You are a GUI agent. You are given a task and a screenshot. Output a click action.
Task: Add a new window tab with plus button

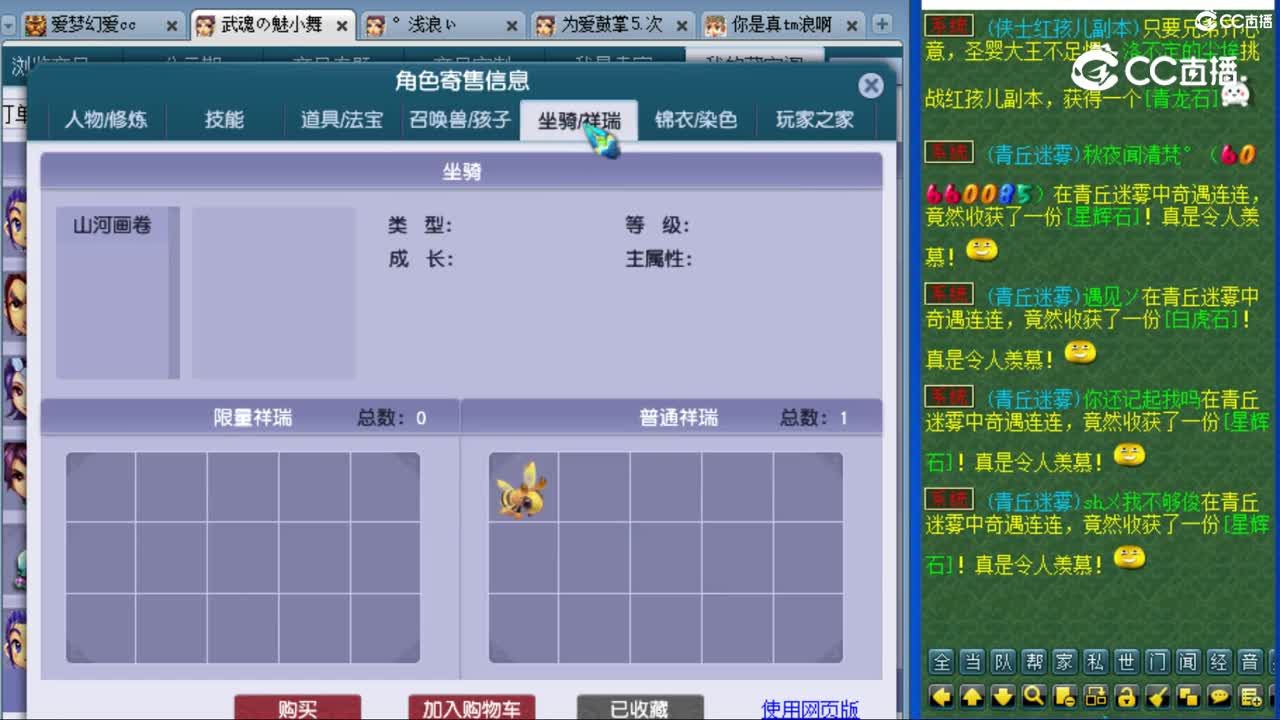882,24
